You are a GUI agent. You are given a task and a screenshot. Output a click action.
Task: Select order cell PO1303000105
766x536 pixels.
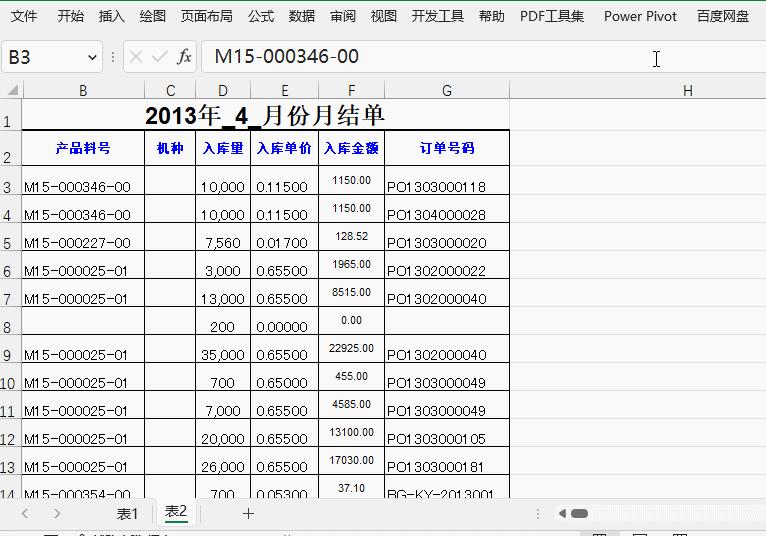pos(447,433)
